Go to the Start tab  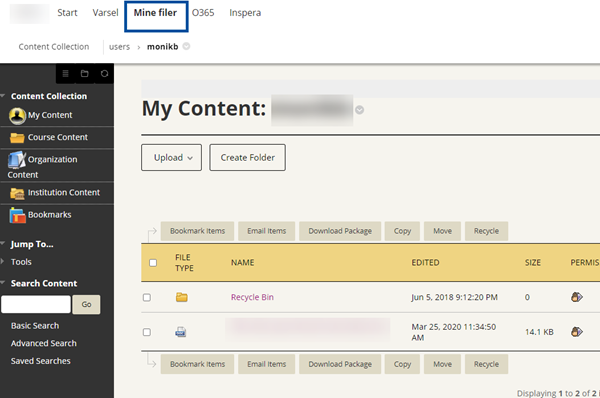67,13
